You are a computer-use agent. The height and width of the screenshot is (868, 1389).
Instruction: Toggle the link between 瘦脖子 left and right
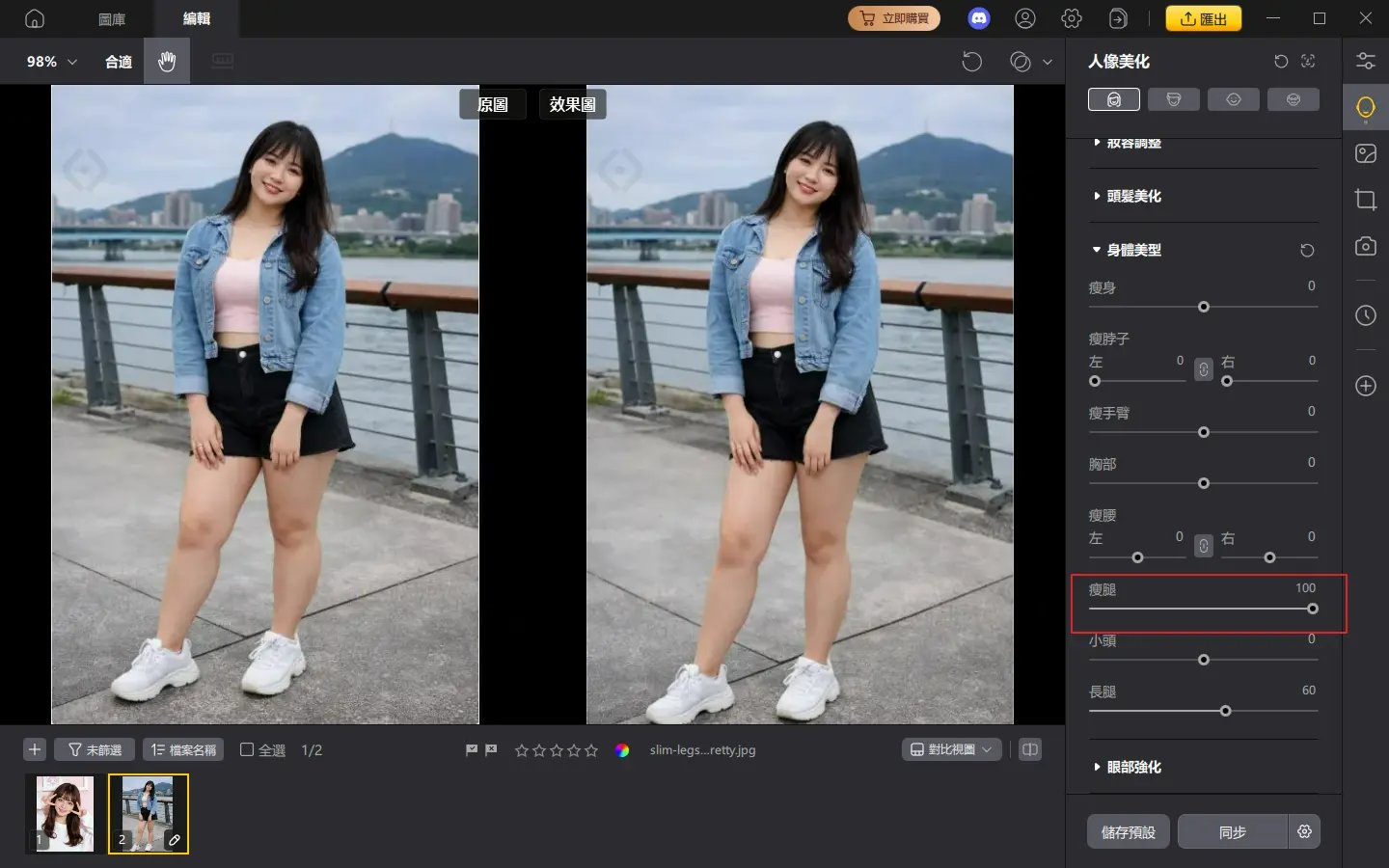1203,369
